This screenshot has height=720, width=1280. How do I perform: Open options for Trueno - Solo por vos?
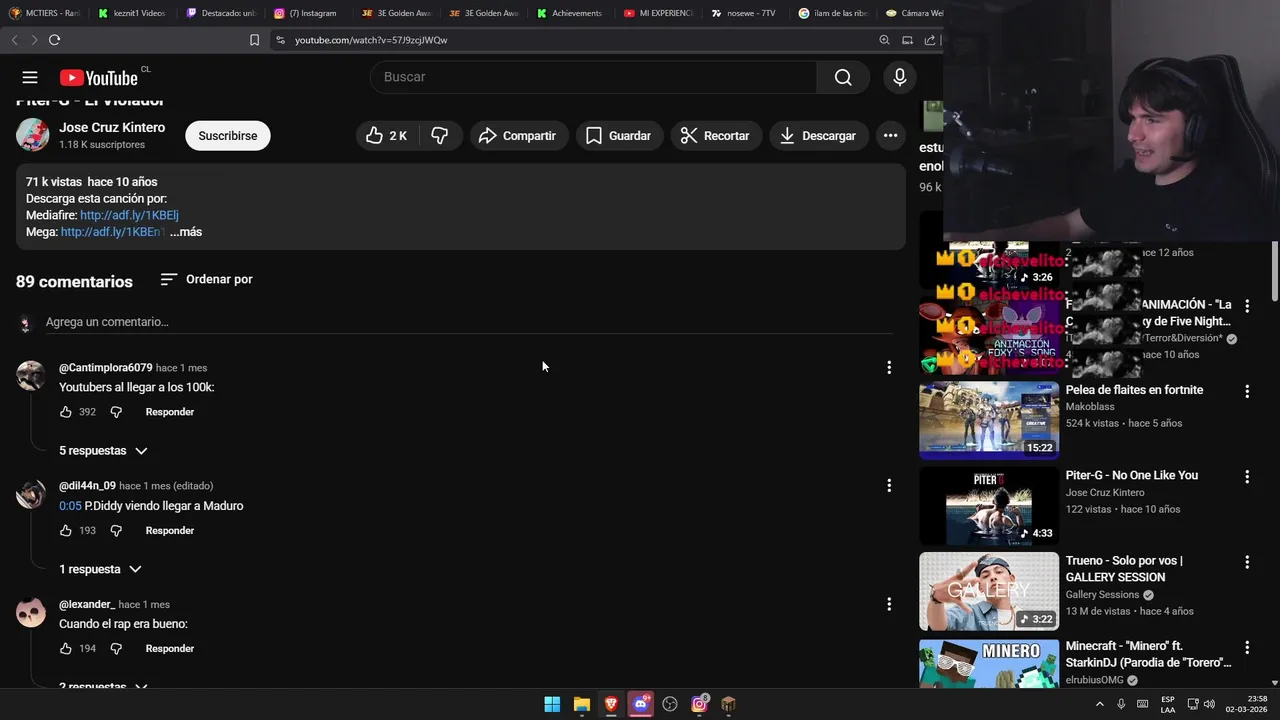pyautogui.click(x=1247, y=562)
